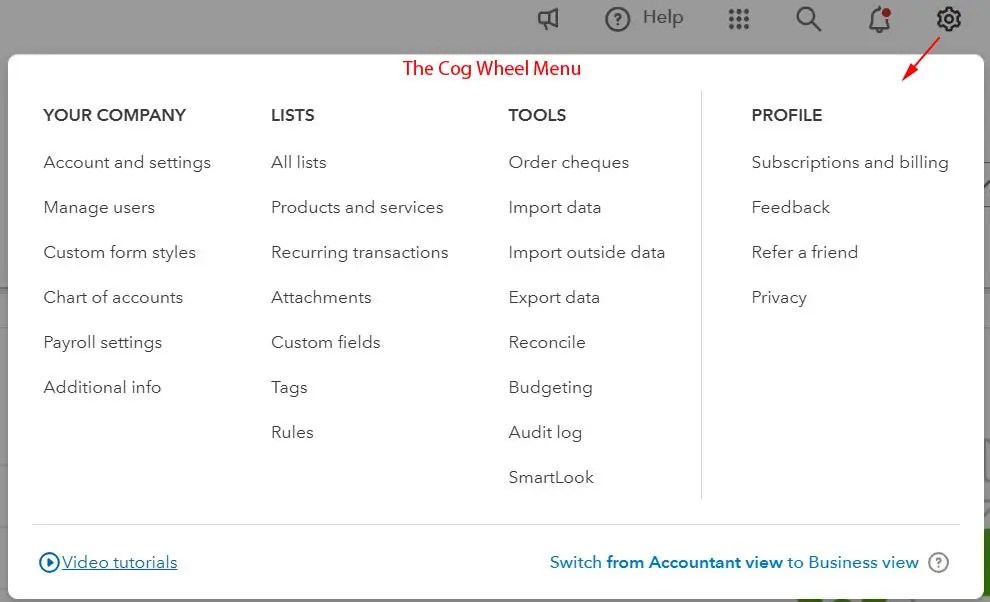
Task: Open the notifications bell icon
Action: pyautogui.click(x=879, y=19)
